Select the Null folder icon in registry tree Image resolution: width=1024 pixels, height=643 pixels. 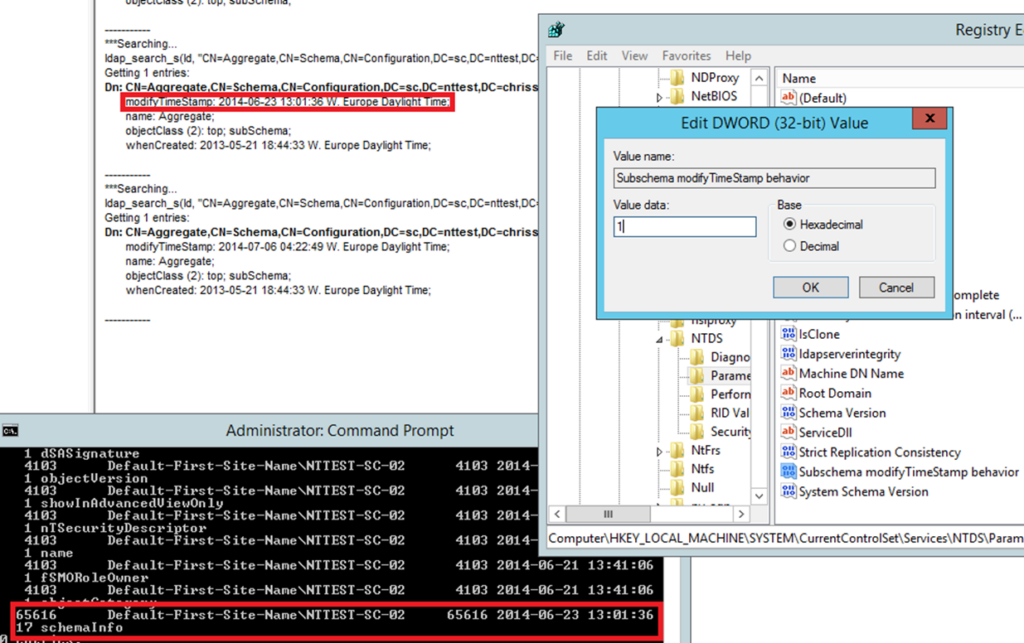pyautogui.click(x=677, y=488)
